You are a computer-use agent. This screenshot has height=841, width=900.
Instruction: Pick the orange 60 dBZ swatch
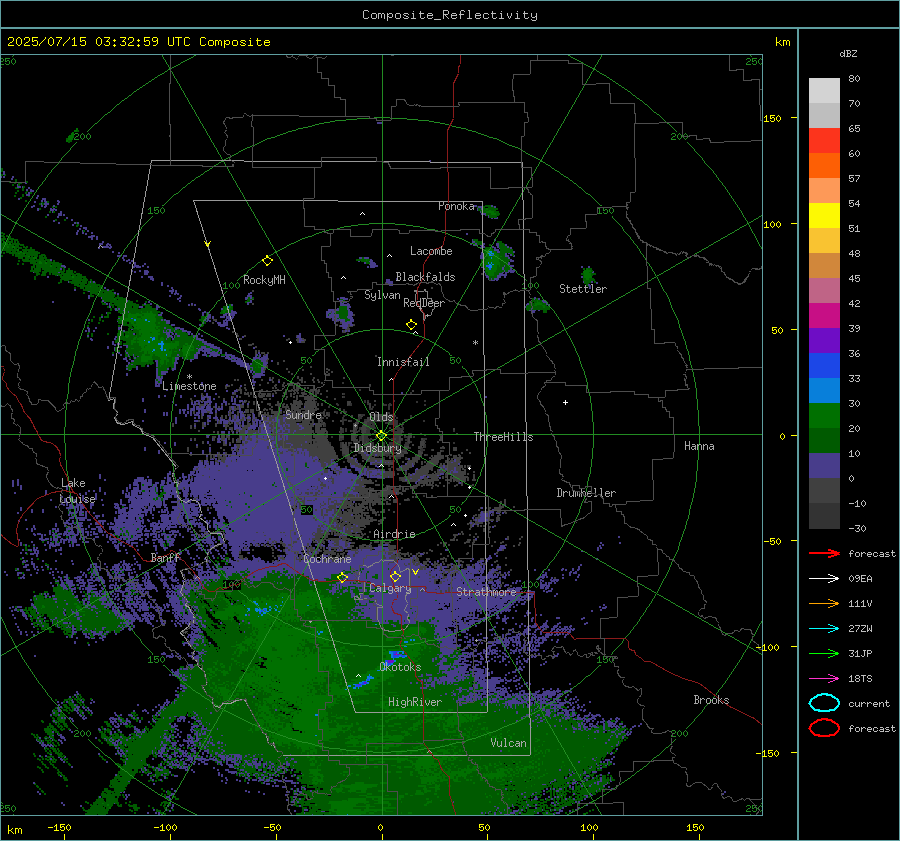(x=824, y=165)
